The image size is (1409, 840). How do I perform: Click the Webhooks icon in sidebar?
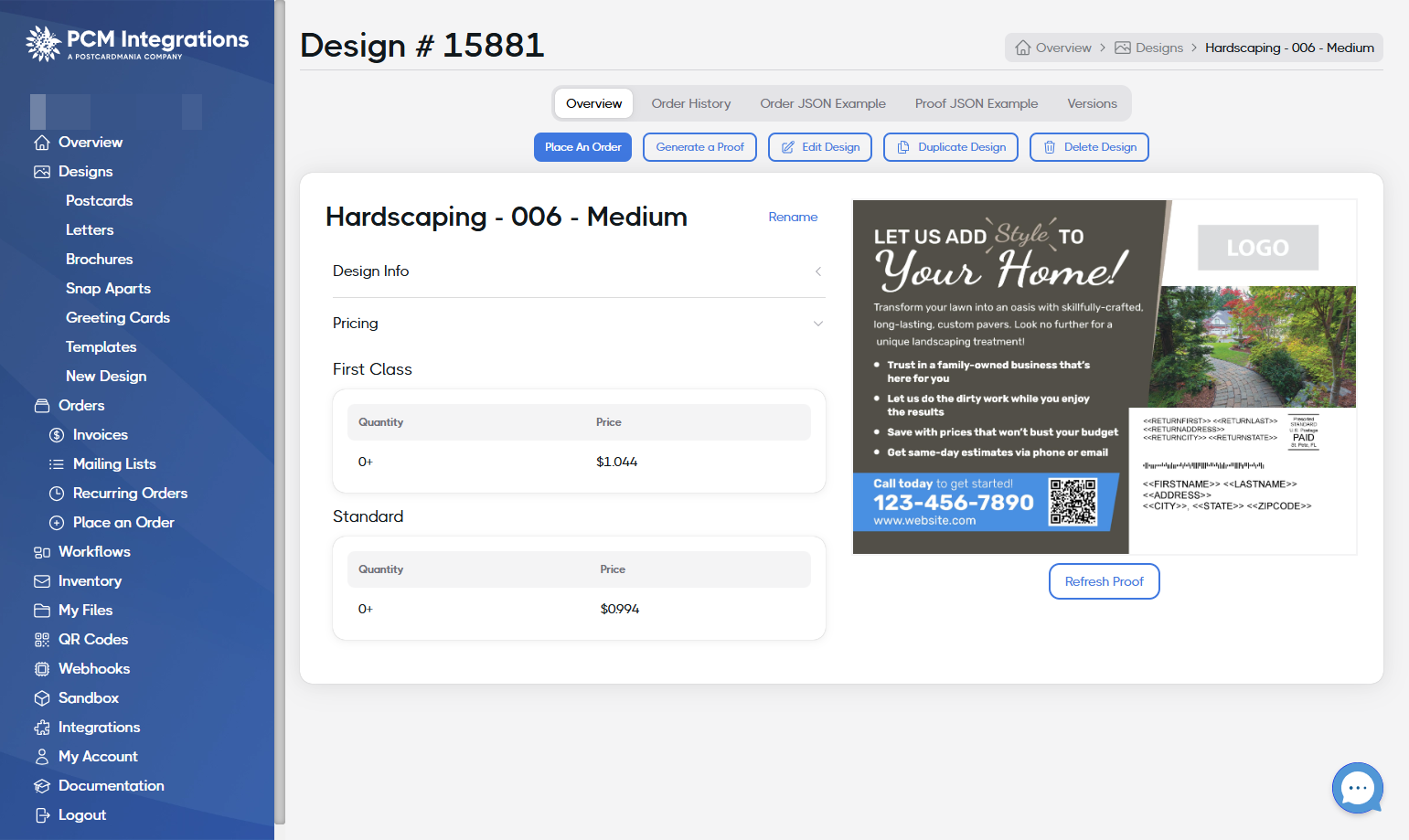pos(42,669)
